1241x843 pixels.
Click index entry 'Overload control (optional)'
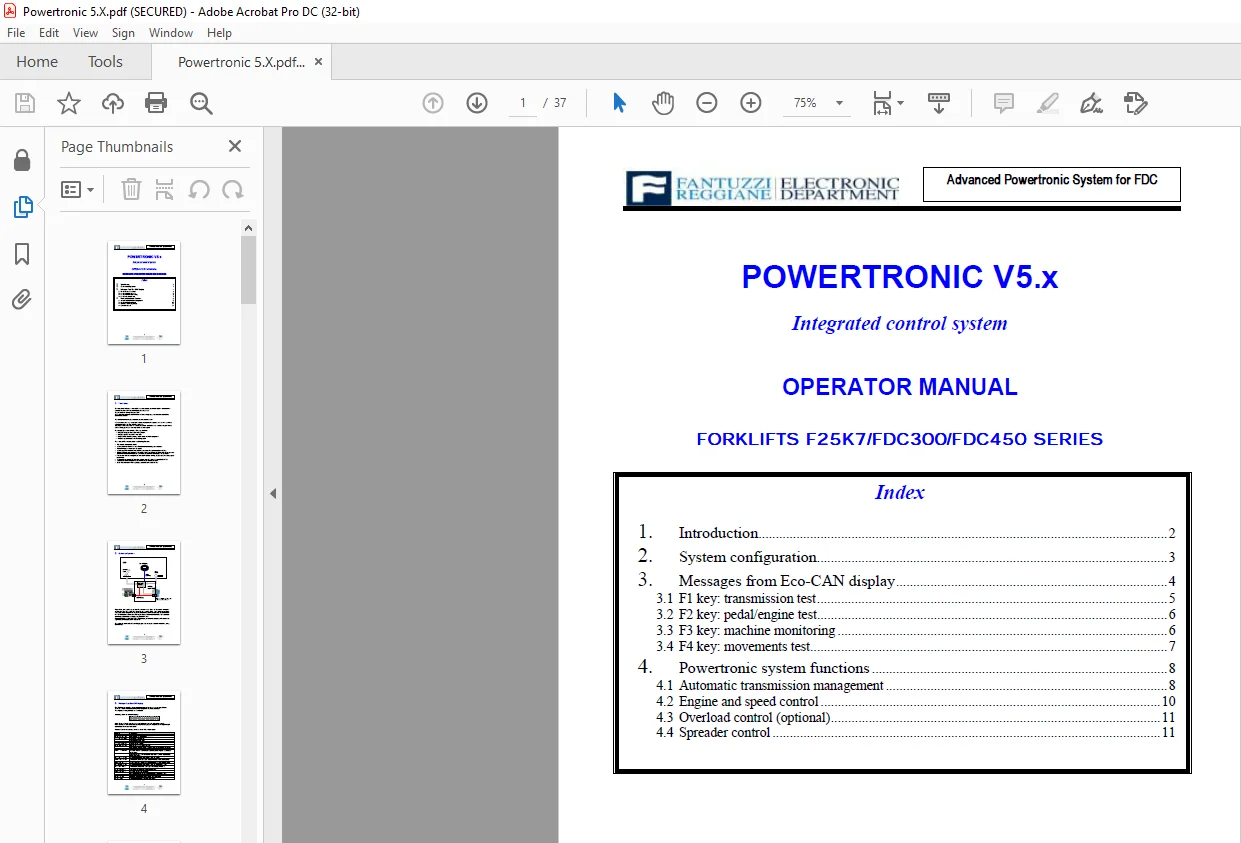click(754, 717)
